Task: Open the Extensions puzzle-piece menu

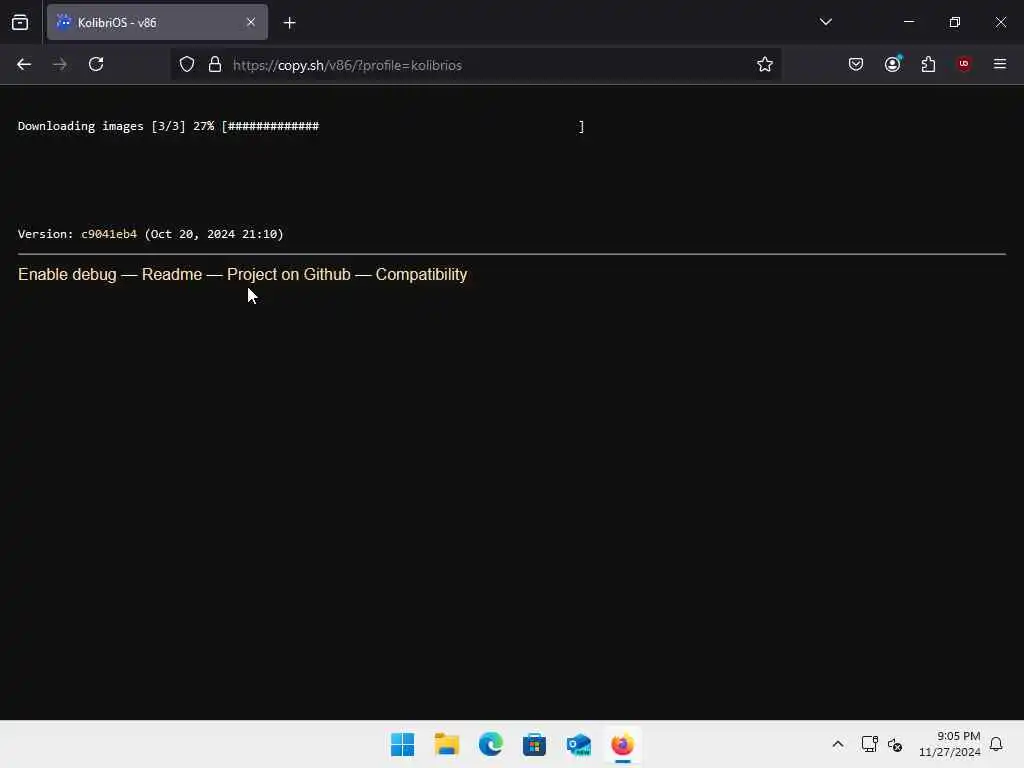Action: coord(928,64)
